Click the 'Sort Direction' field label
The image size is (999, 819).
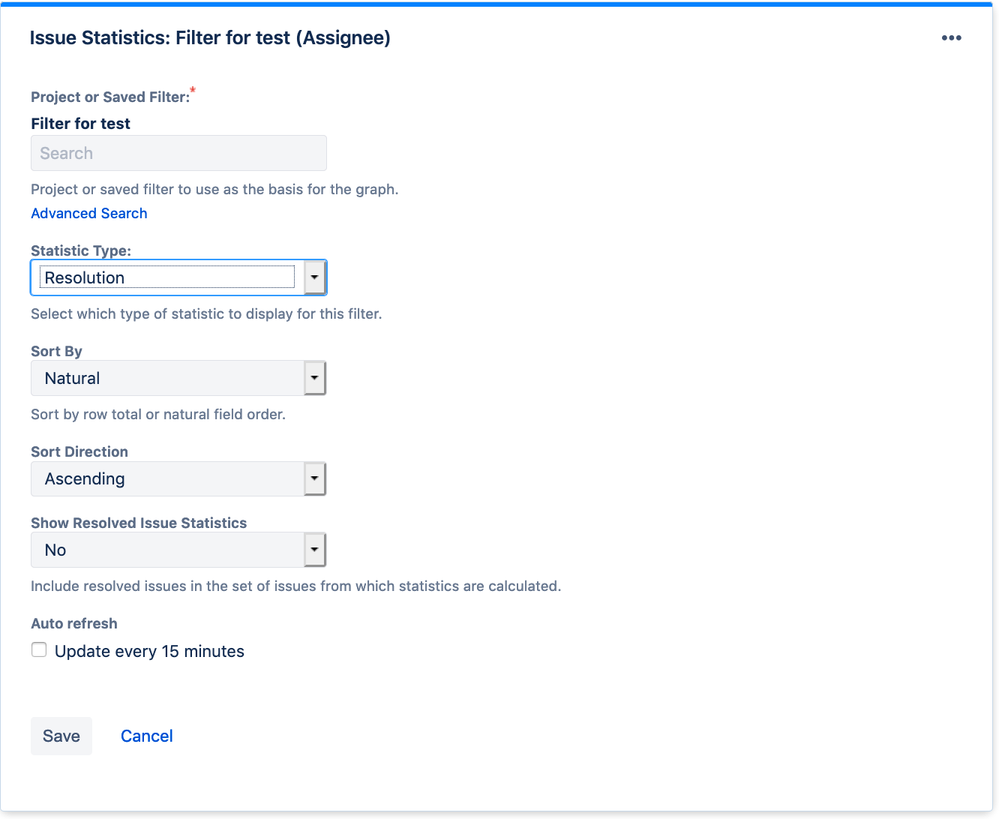(x=79, y=451)
